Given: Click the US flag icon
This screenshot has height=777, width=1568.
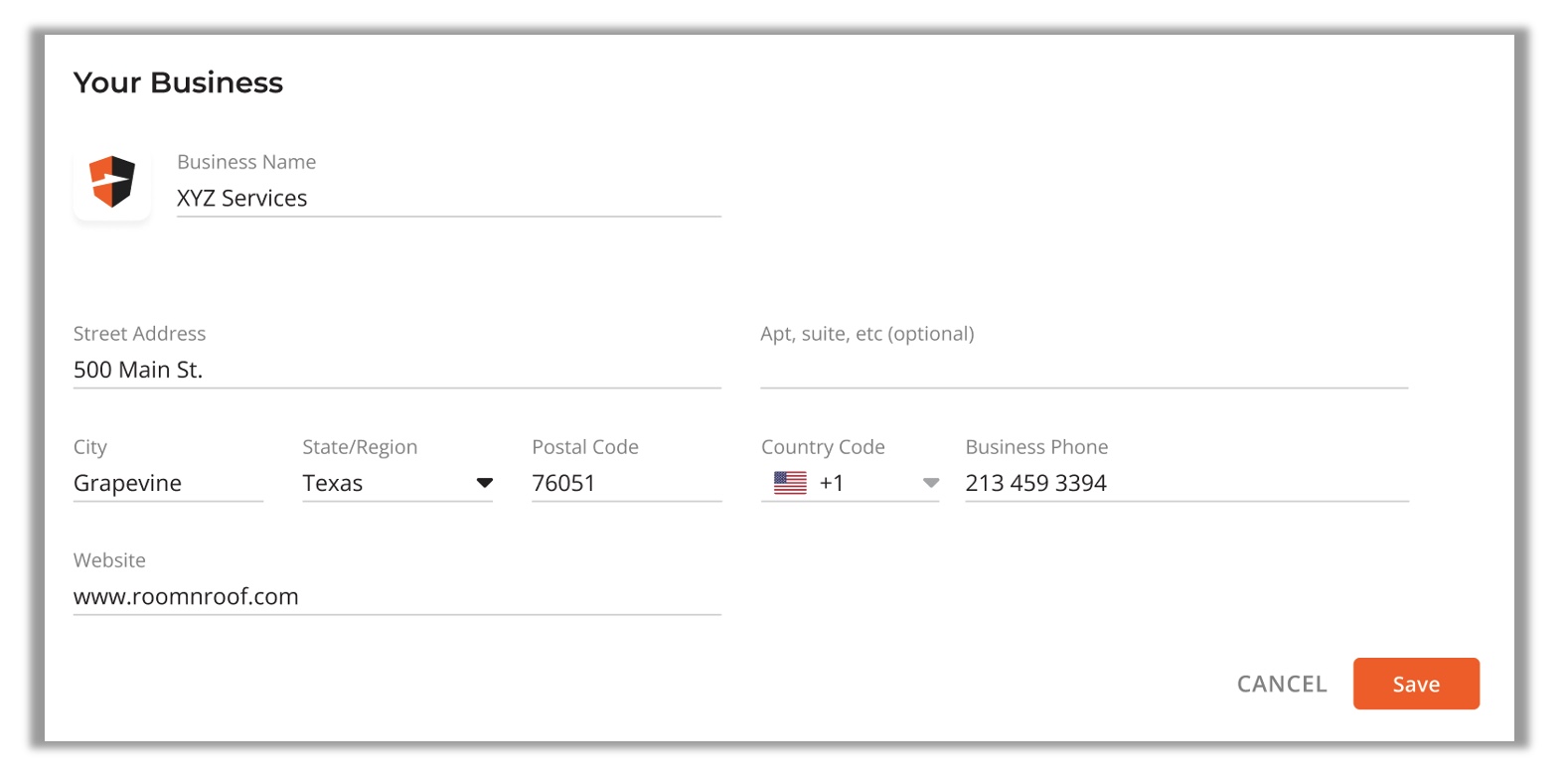Looking at the screenshot, I should point(790,483).
